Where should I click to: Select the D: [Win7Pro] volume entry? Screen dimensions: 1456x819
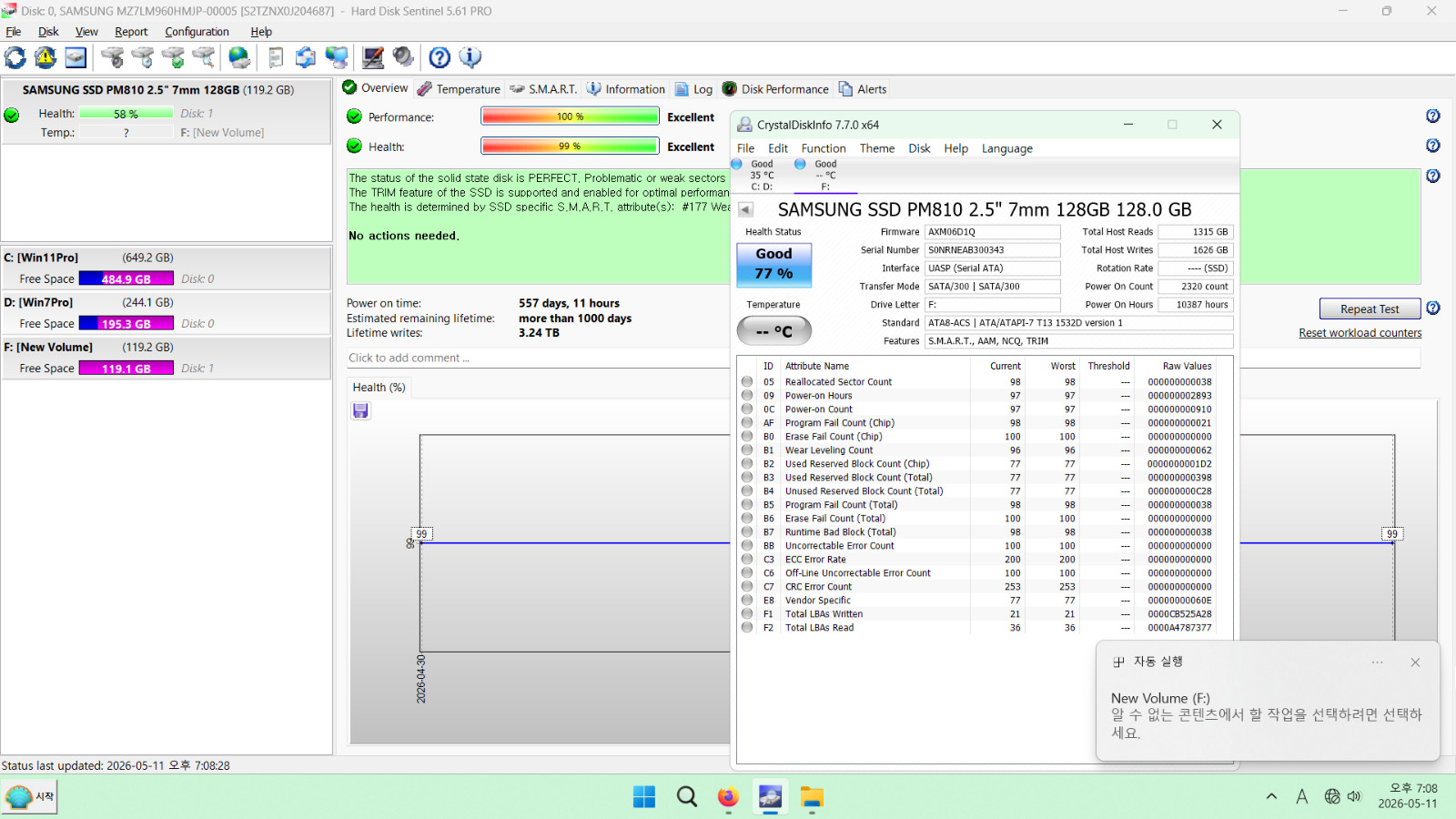coord(166,312)
